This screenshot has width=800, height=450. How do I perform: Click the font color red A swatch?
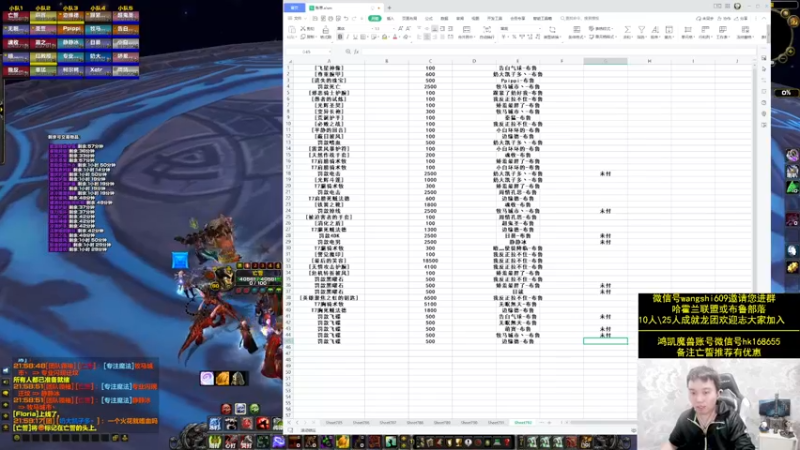(x=395, y=37)
